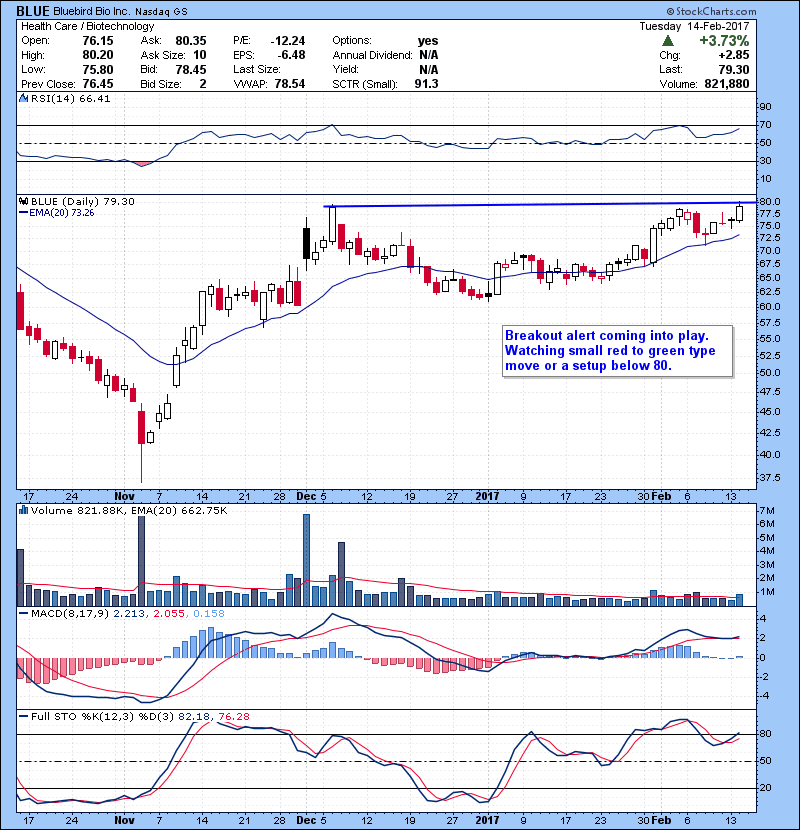The image size is (800, 830).
Task: Click the P/E value -12.24
Action: coord(287,41)
